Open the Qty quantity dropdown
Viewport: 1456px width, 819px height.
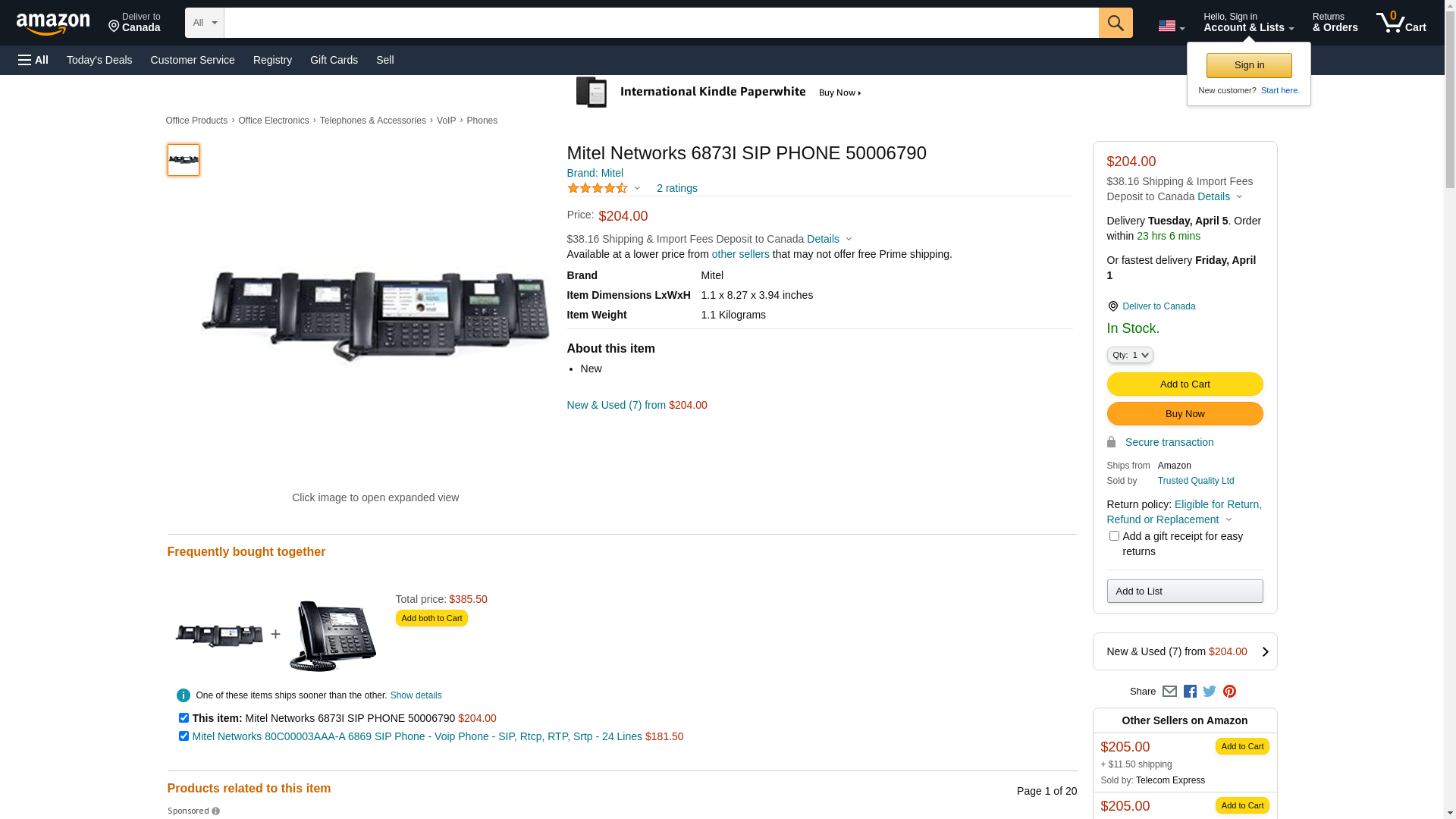(1130, 355)
